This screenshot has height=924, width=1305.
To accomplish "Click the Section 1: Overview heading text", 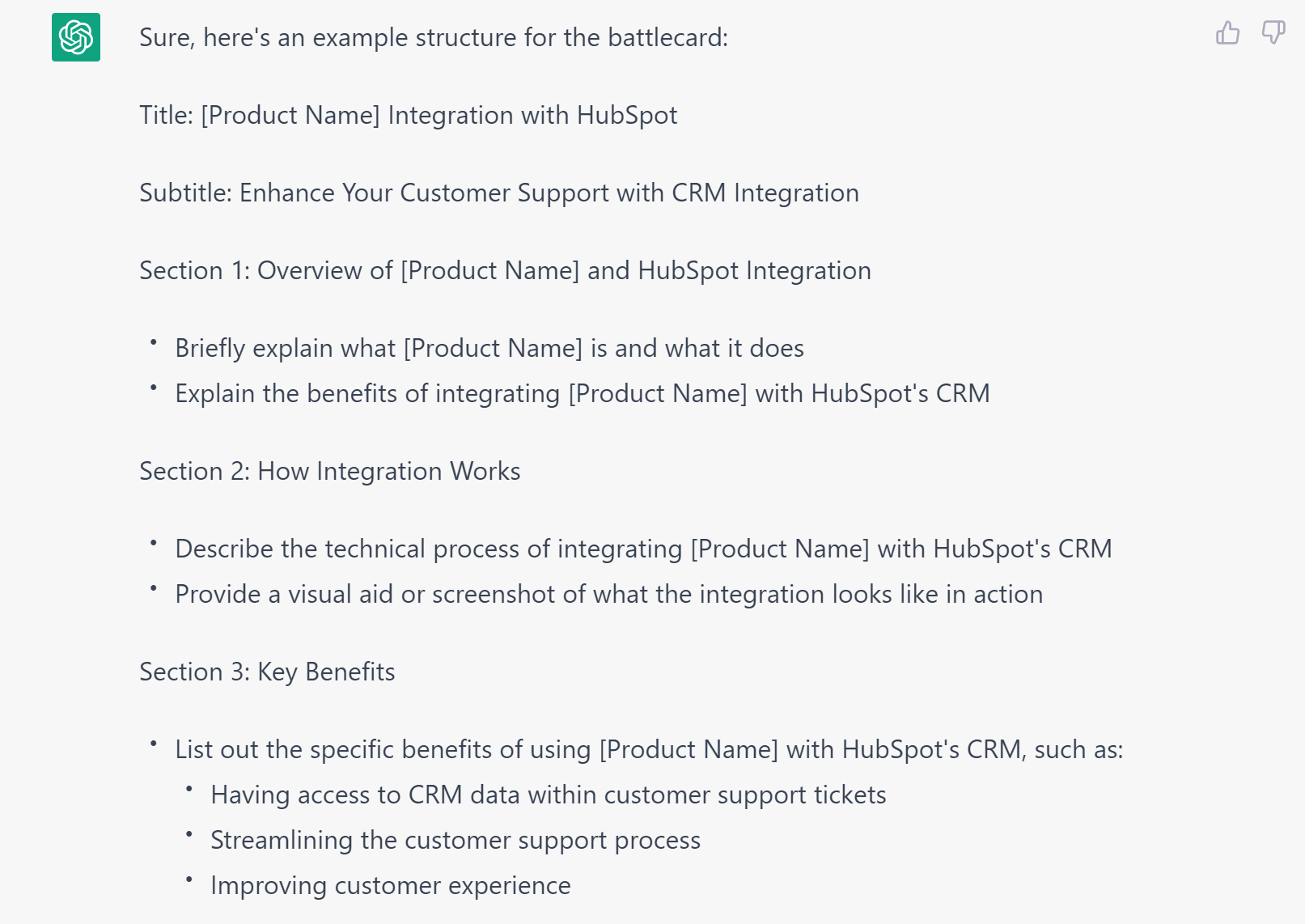I will coord(506,270).
